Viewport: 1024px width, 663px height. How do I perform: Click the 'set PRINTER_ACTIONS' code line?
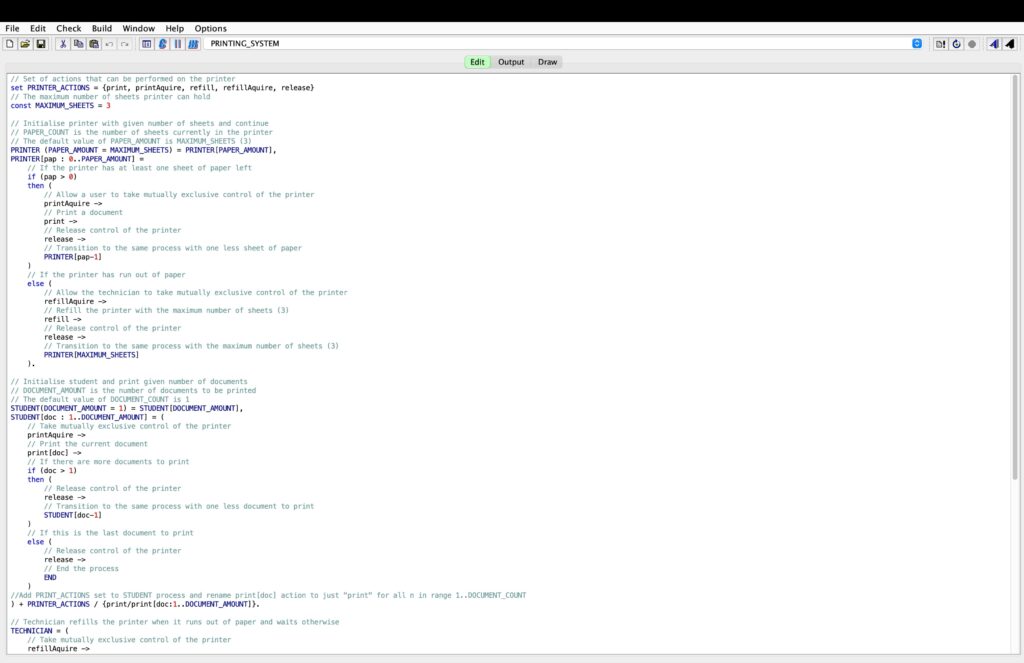(x=162, y=88)
